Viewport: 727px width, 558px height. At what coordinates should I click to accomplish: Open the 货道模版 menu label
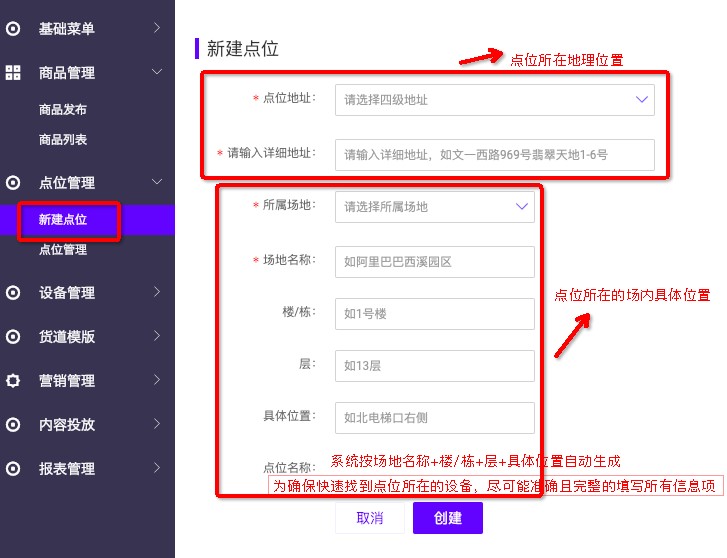pos(67,337)
